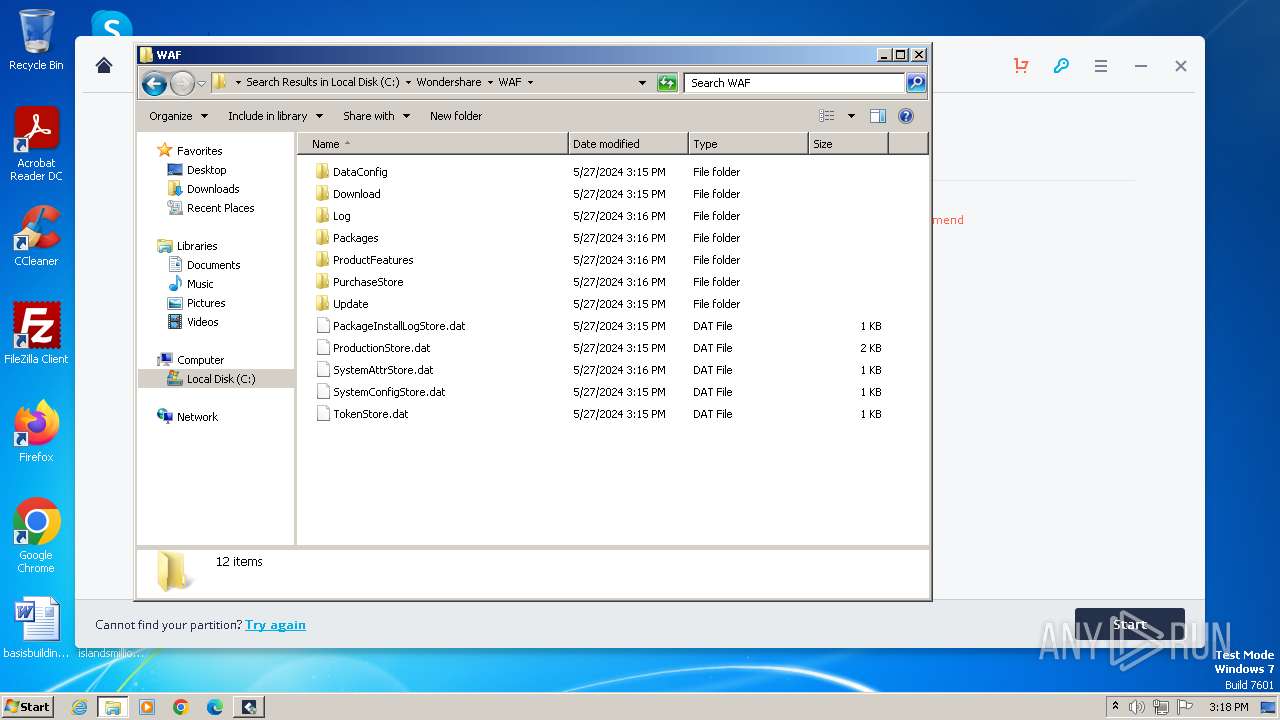This screenshot has height=720, width=1280.
Task: Click the green Refresh button beside address bar
Action: pos(667,83)
